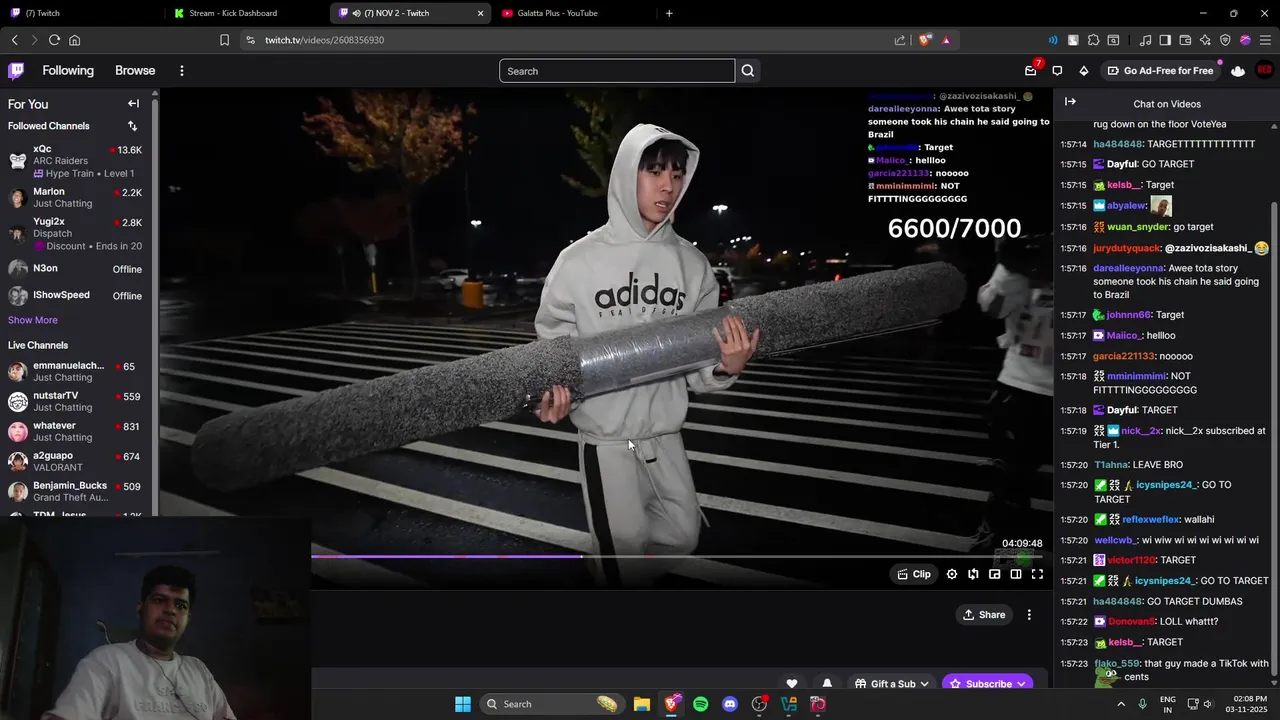Open the browser hamburger main menu
The height and width of the screenshot is (720, 1280).
pyautogui.click(x=1264, y=40)
